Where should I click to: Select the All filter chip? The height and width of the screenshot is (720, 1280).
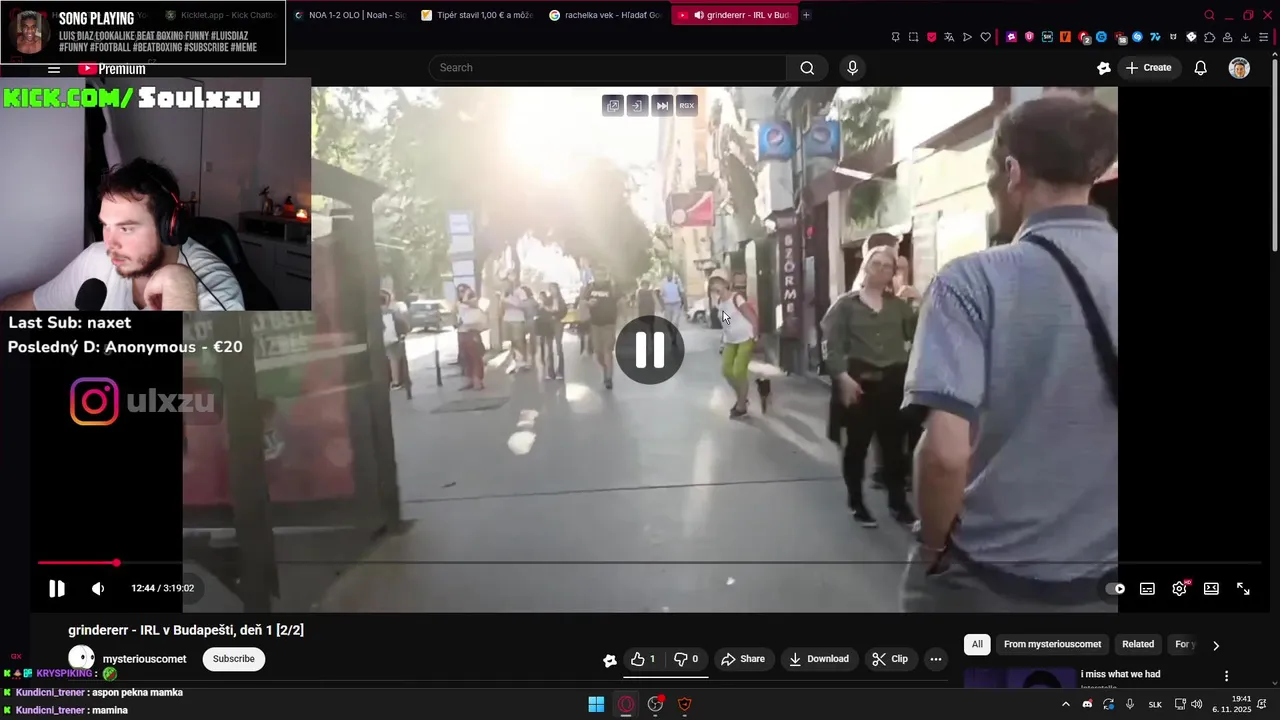pos(977,644)
